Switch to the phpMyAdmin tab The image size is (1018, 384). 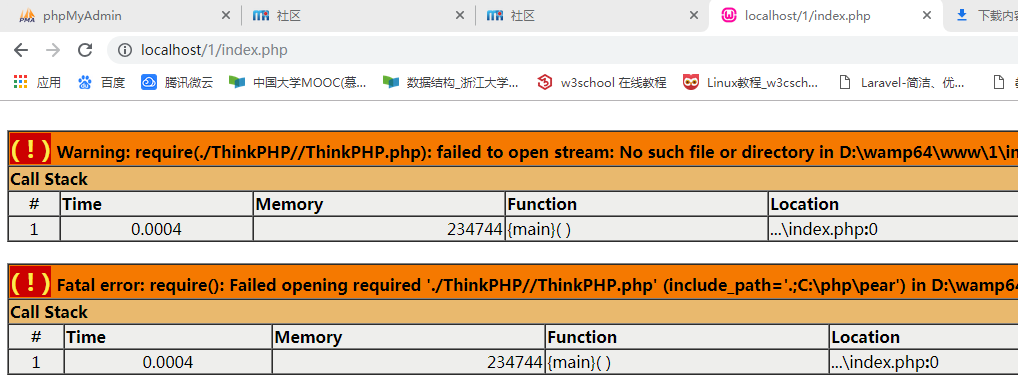point(123,16)
